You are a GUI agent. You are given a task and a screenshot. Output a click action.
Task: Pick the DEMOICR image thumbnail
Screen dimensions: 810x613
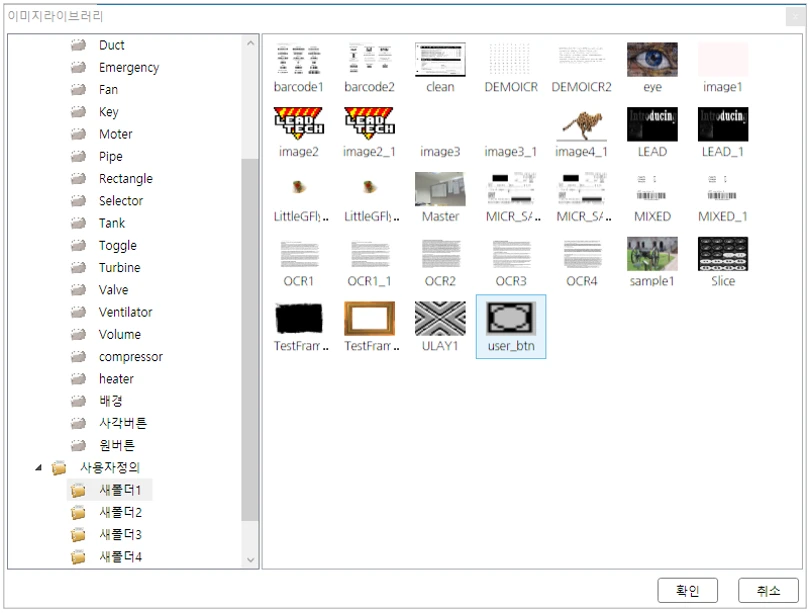tap(511, 59)
